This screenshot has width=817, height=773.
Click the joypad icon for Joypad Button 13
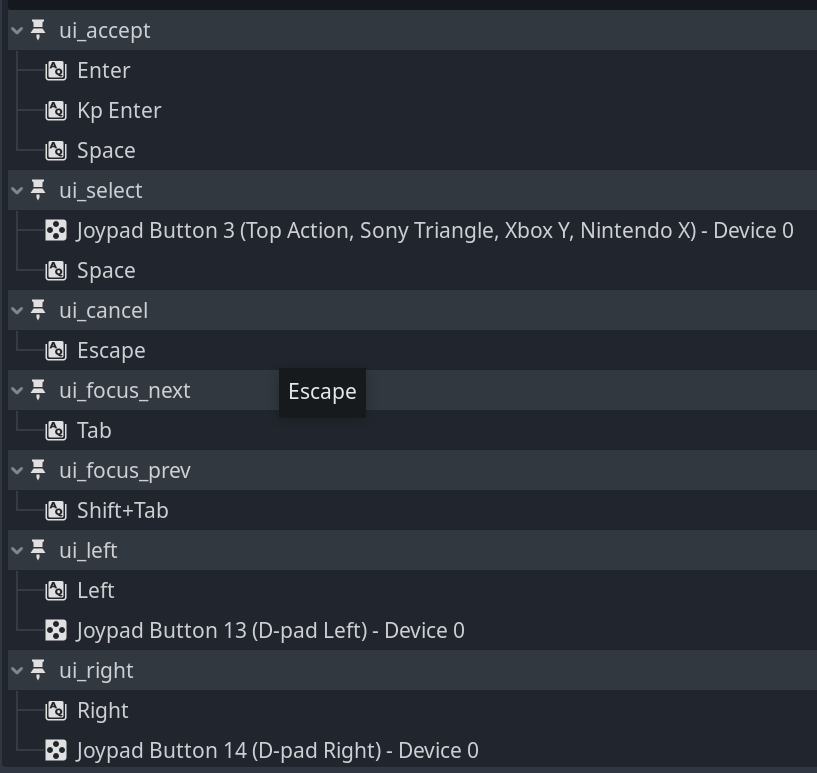[x=57, y=630]
